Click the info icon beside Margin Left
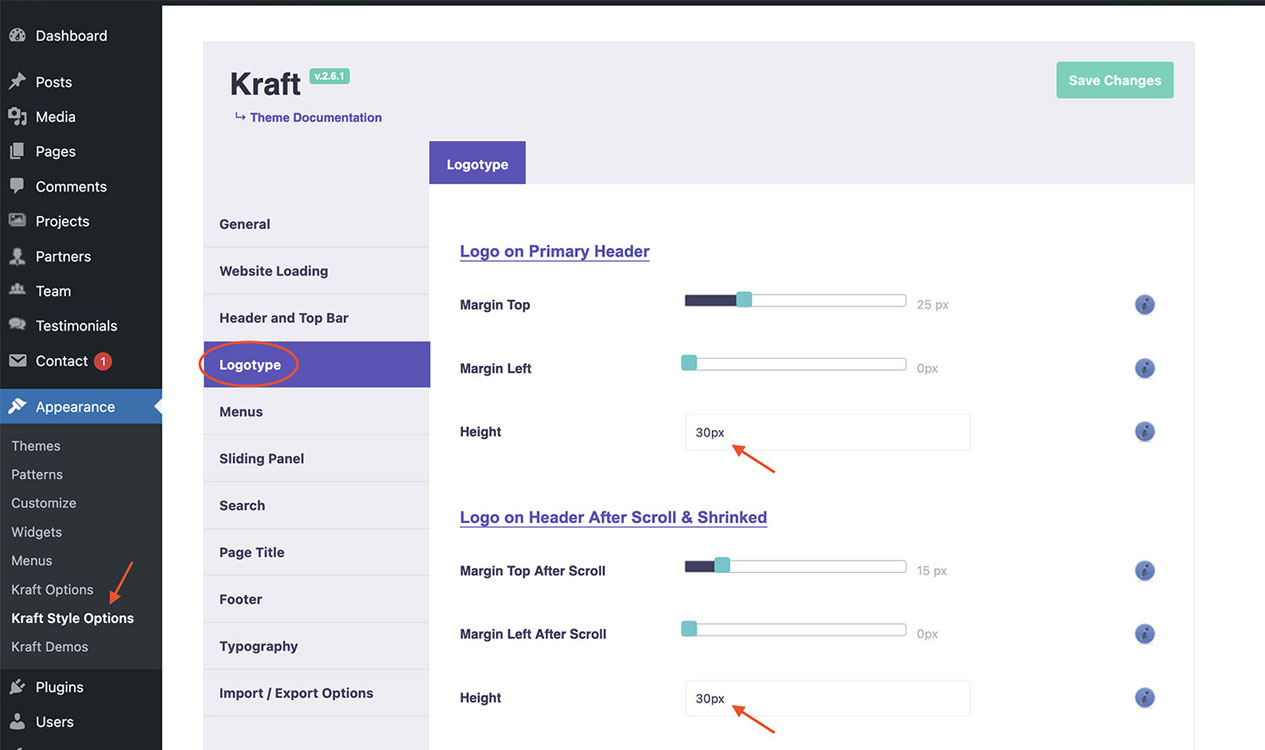 [1145, 369]
